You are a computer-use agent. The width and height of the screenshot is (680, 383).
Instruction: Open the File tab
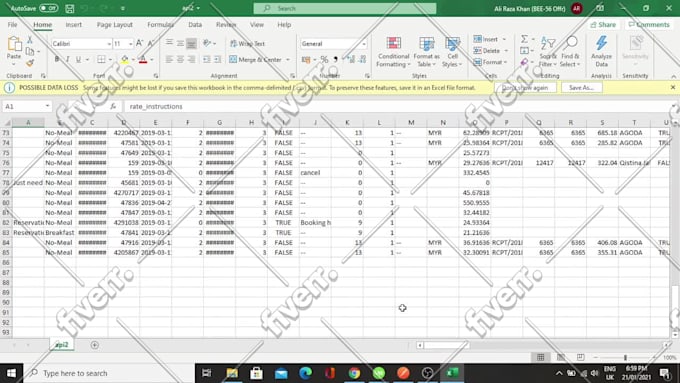13,25
